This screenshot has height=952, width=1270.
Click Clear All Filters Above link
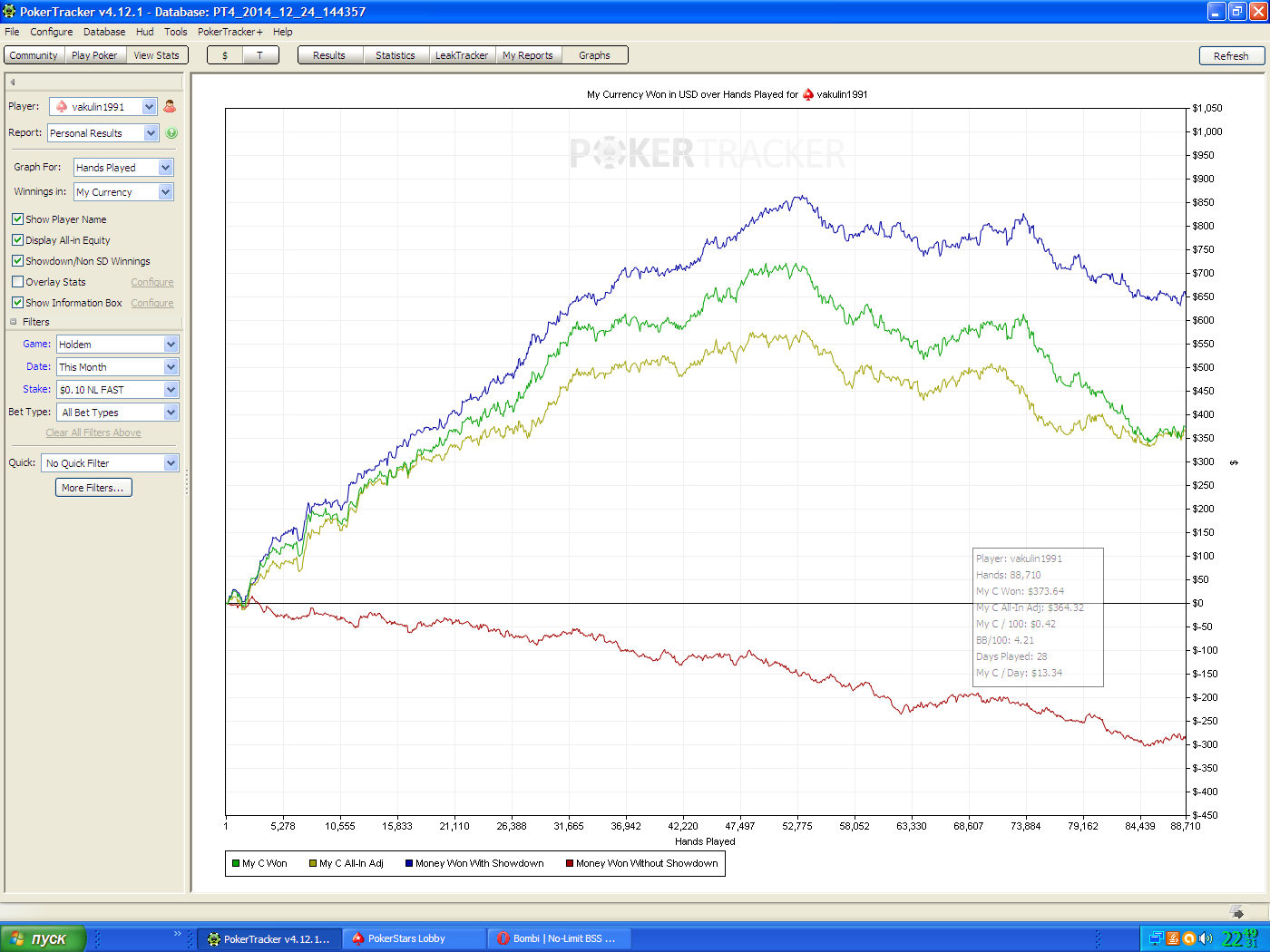point(93,432)
